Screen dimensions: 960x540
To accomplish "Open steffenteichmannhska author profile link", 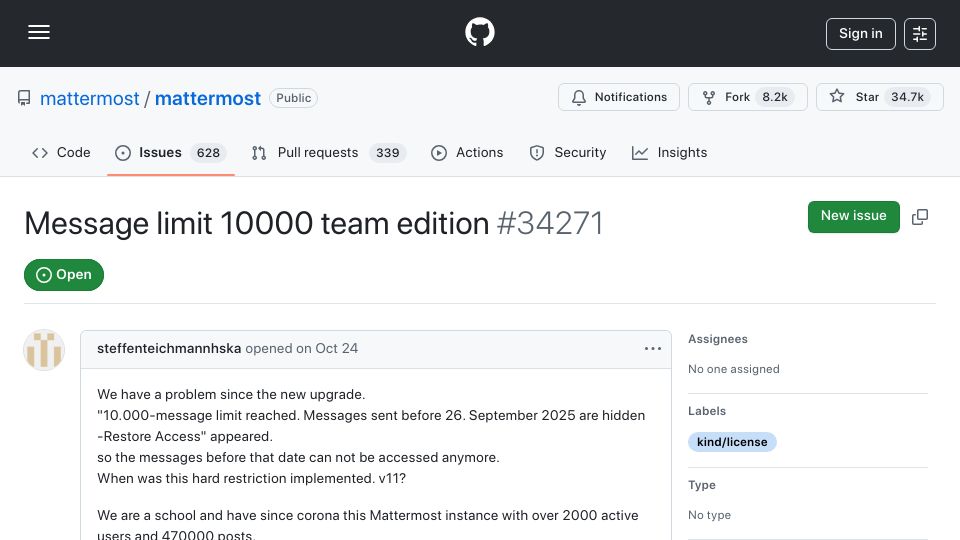I will tap(169, 348).
